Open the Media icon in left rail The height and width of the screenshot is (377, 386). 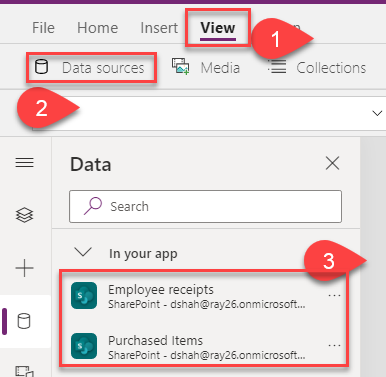pos(25,371)
